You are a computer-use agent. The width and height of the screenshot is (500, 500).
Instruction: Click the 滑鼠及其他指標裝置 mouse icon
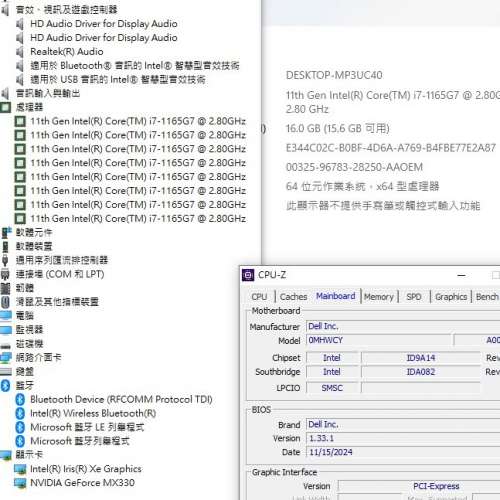5,302
